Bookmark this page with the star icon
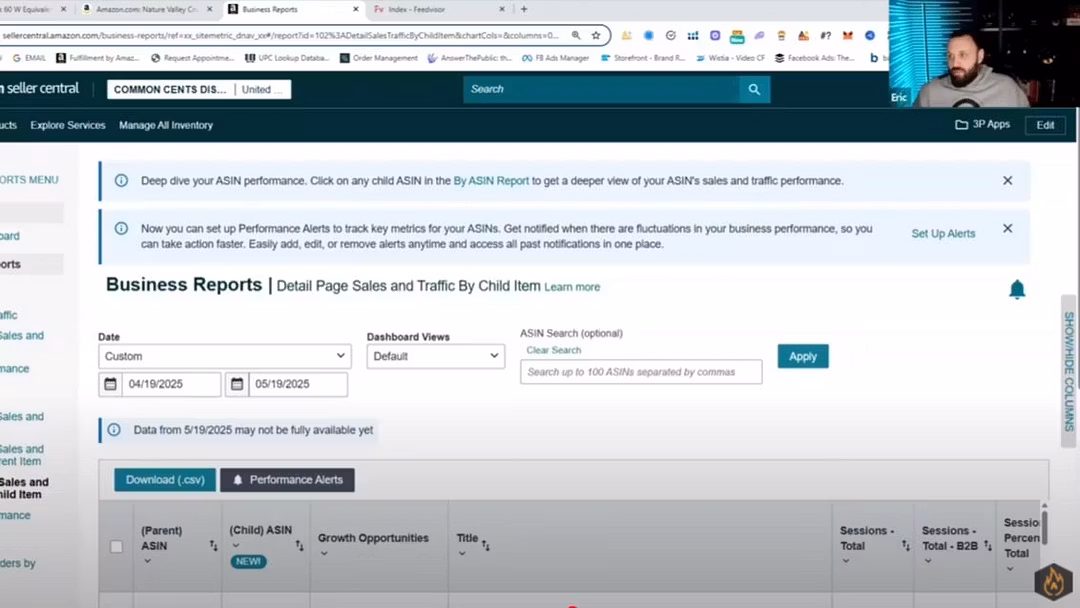 point(596,35)
